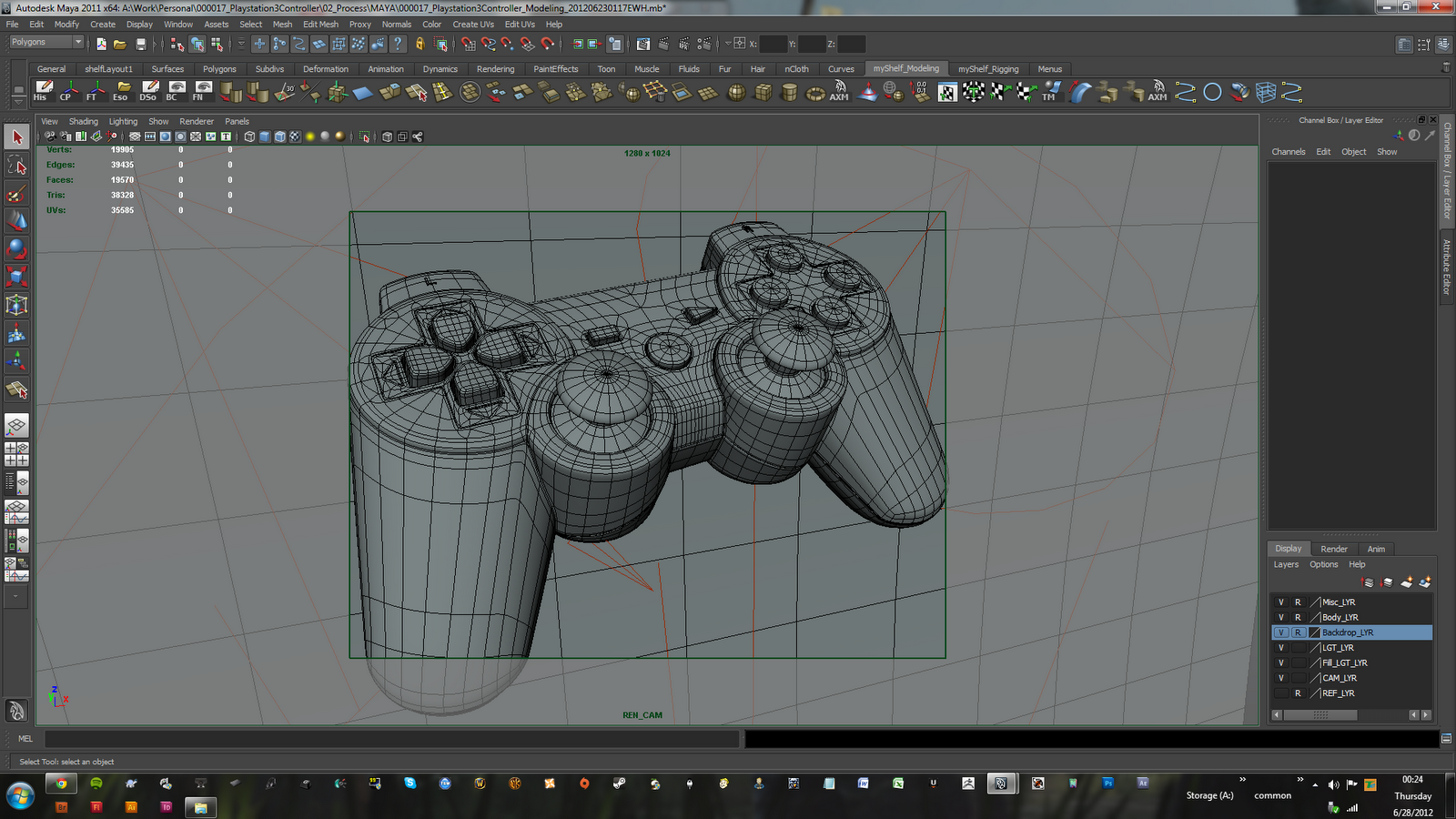This screenshot has width=1456, height=819.
Task: Create a polygon cube from shelf
Action: pyautogui.click(x=763, y=92)
